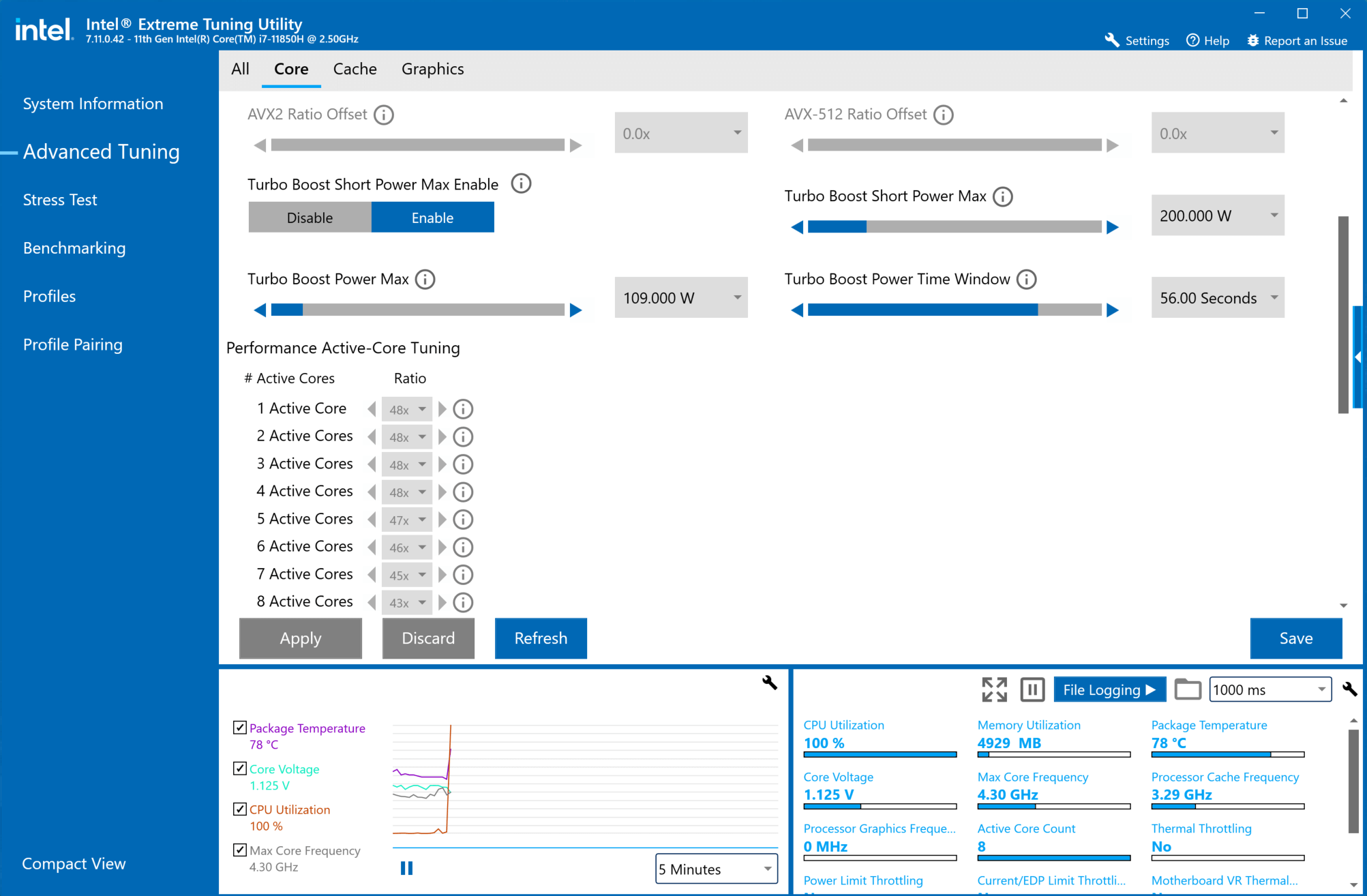Uncheck Package Temperature graph checkbox

coord(240,728)
